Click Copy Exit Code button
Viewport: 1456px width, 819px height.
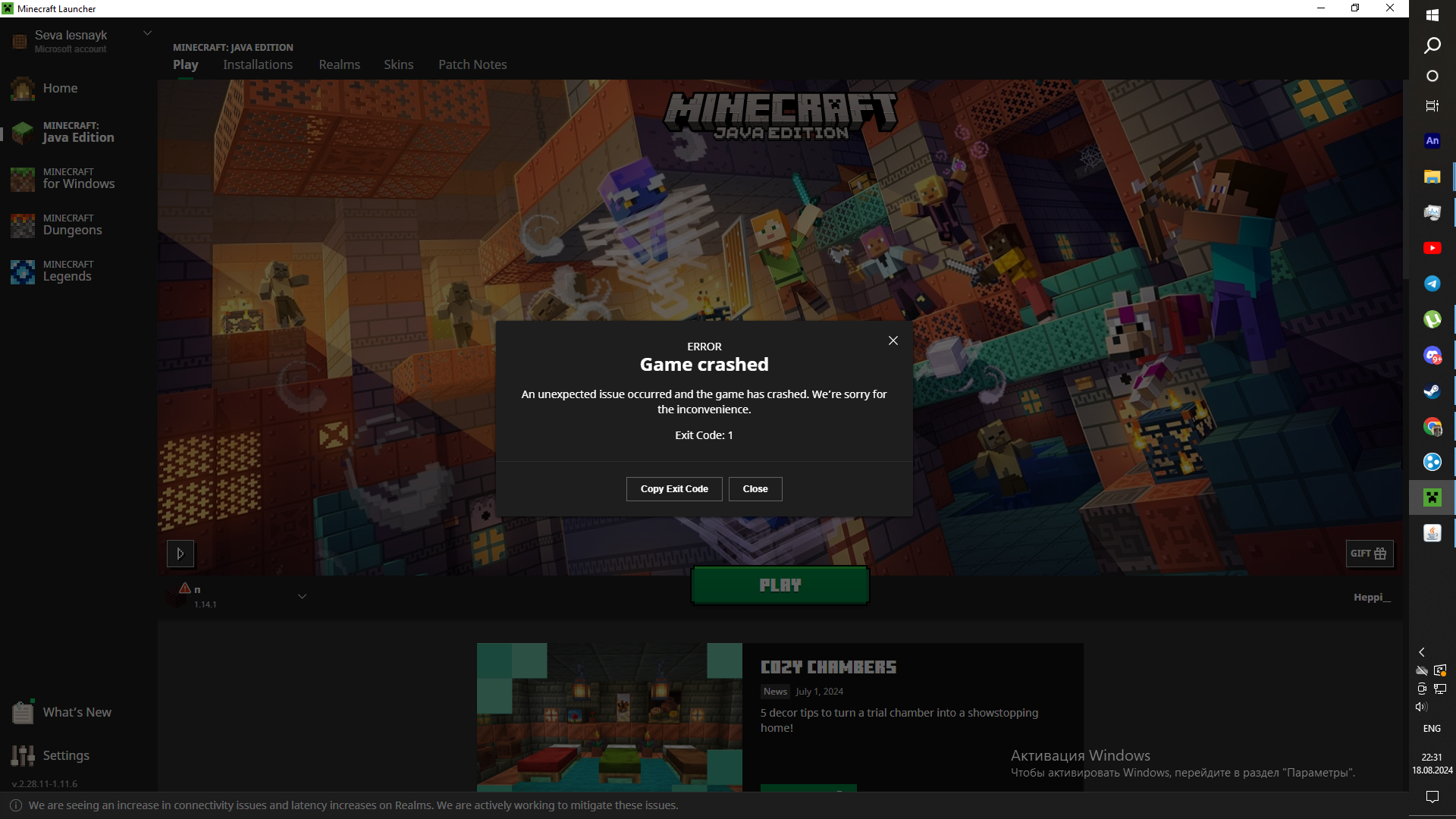pyautogui.click(x=674, y=489)
